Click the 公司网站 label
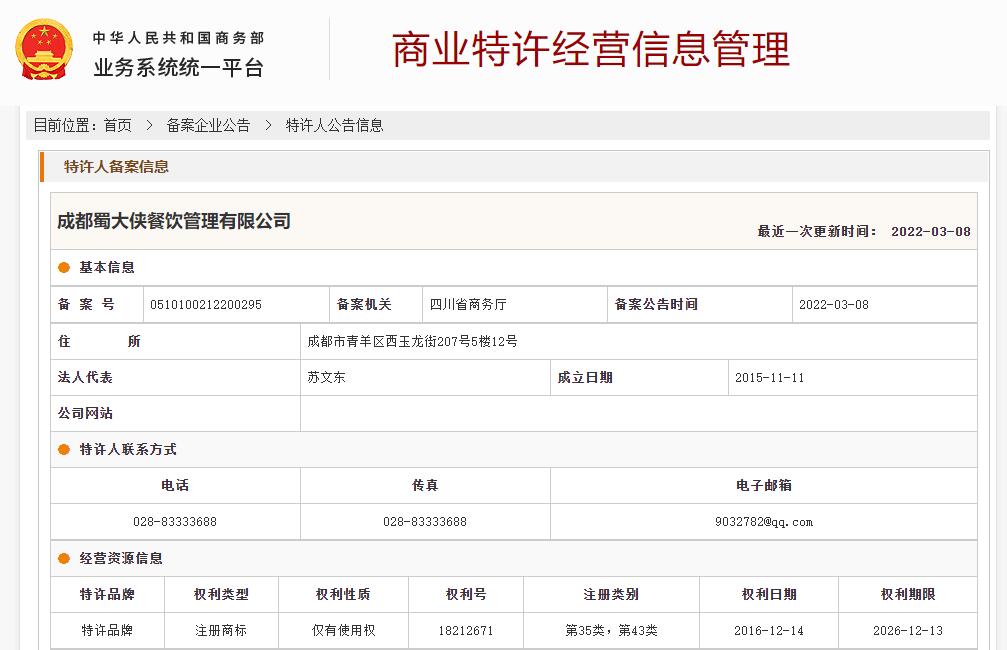Screen dimensions: 1007x650 (85, 413)
